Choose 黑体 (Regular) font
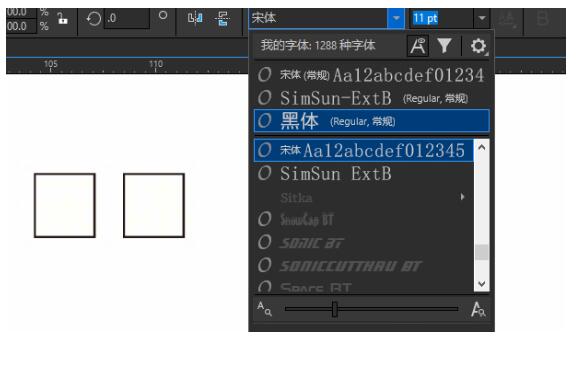 pyautogui.click(x=372, y=121)
